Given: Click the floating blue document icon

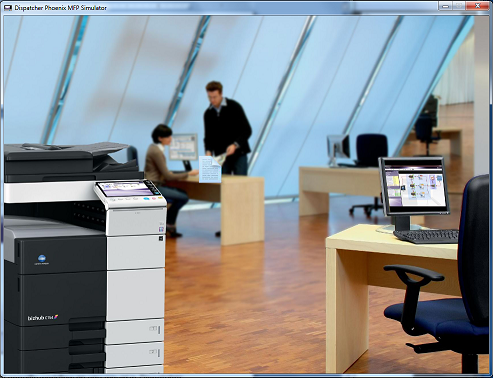Looking at the screenshot, I should [210, 169].
